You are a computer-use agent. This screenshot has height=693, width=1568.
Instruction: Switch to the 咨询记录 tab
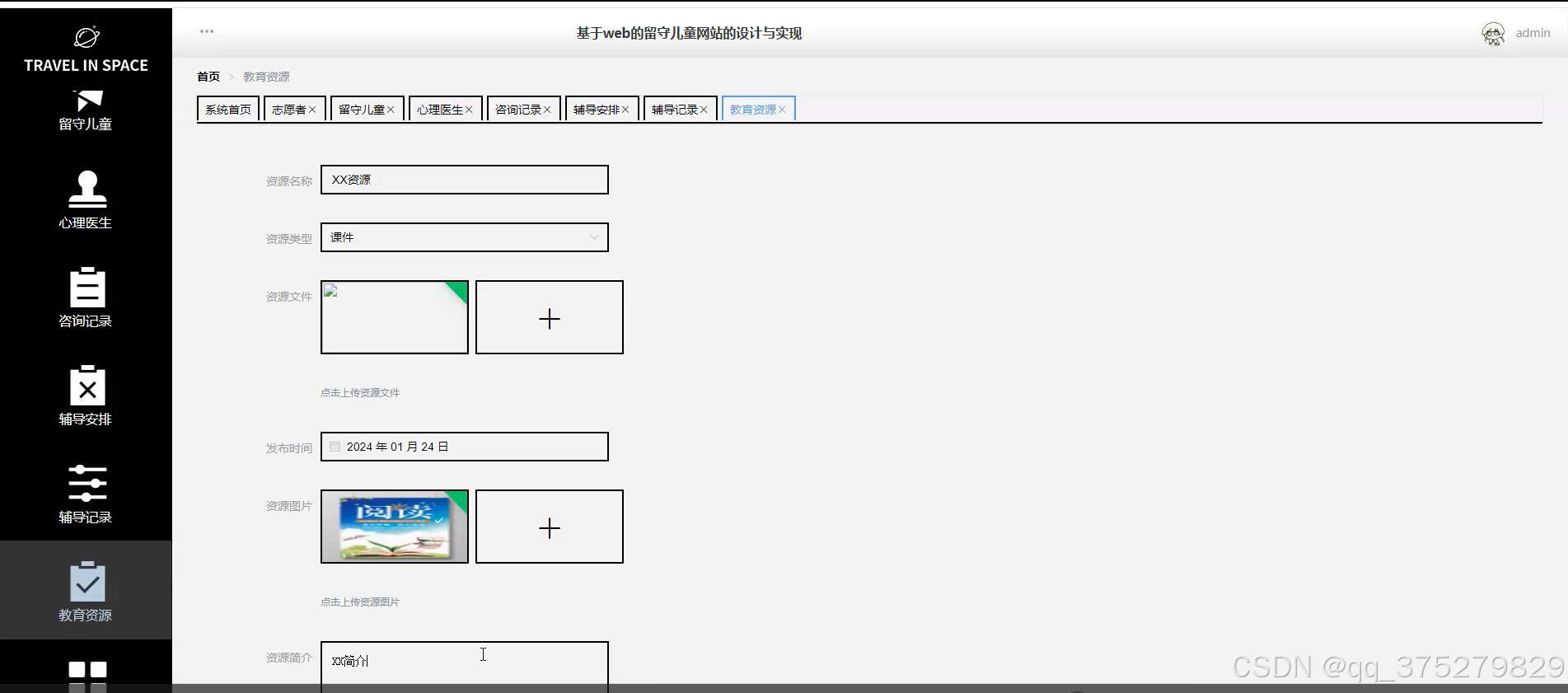coord(517,109)
